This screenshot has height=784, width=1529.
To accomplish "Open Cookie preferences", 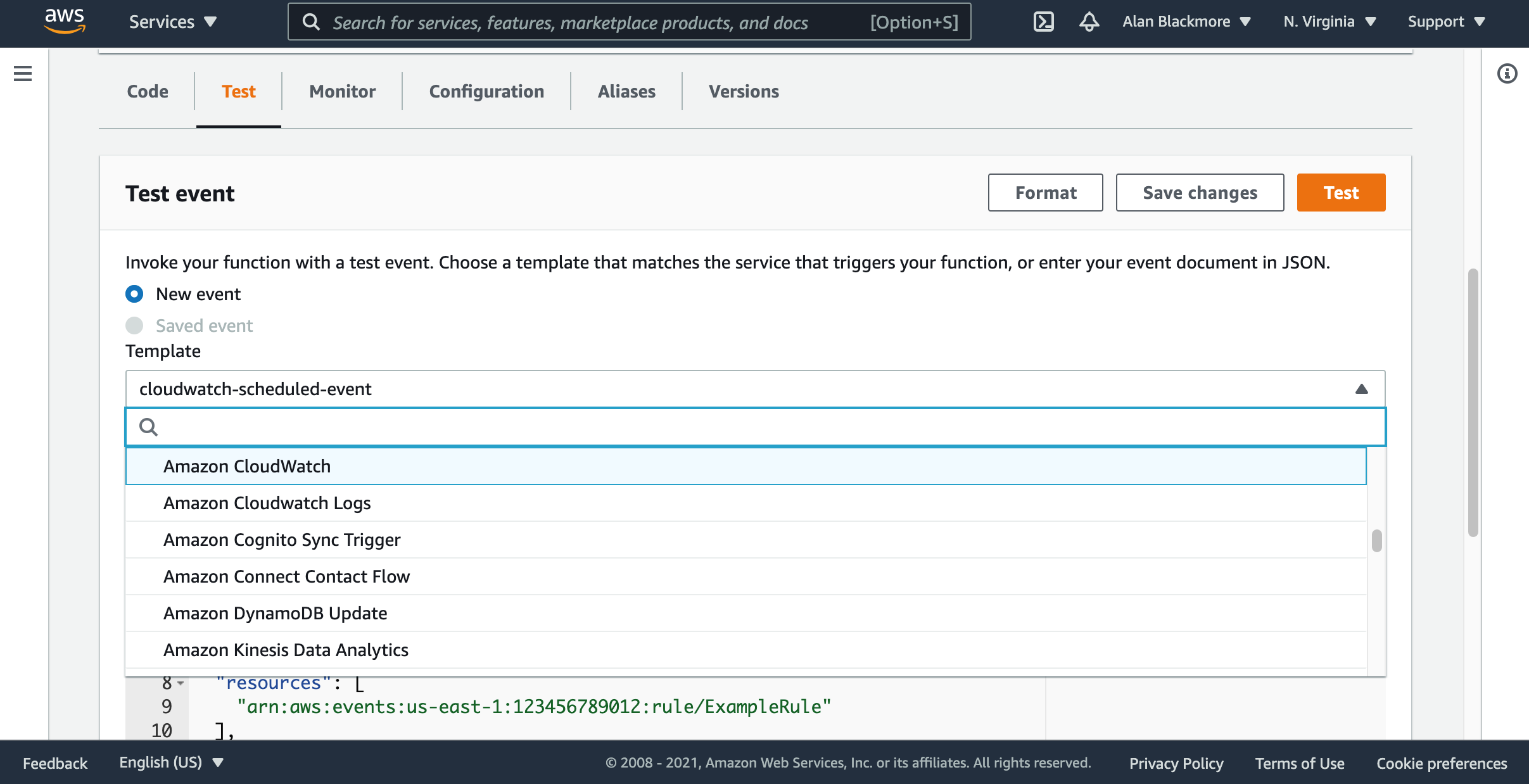I will click(1442, 763).
